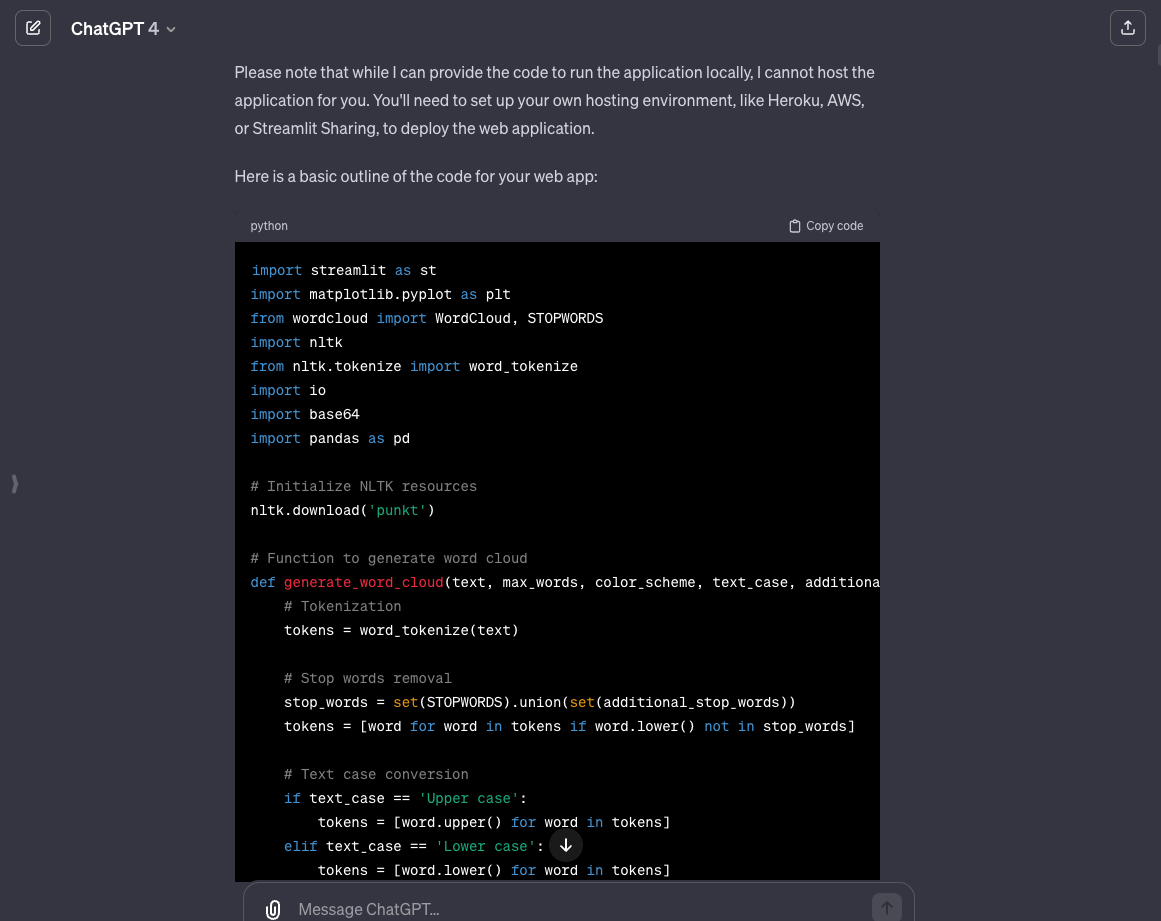
Task: Click the paperclip attachment icon
Action: (x=272, y=909)
